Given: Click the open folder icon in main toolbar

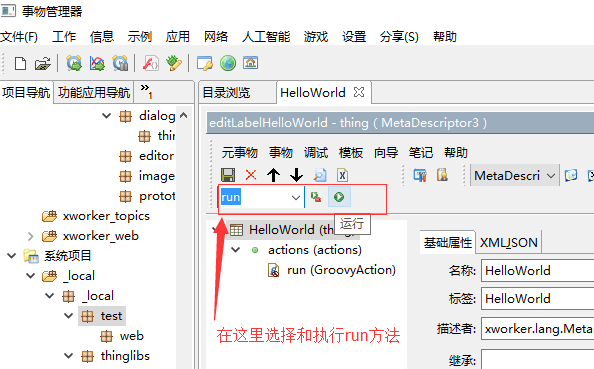Looking at the screenshot, I should tap(42, 63).
